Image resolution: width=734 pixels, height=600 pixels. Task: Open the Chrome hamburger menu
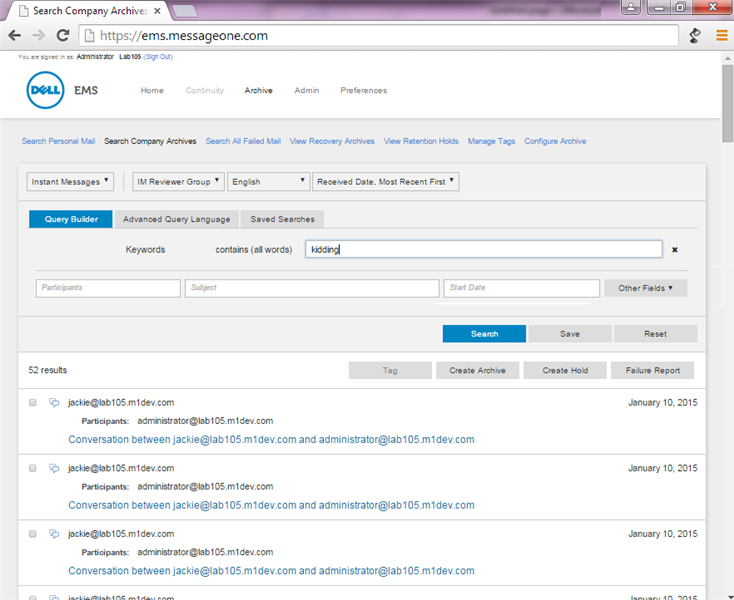pos(722,36)
